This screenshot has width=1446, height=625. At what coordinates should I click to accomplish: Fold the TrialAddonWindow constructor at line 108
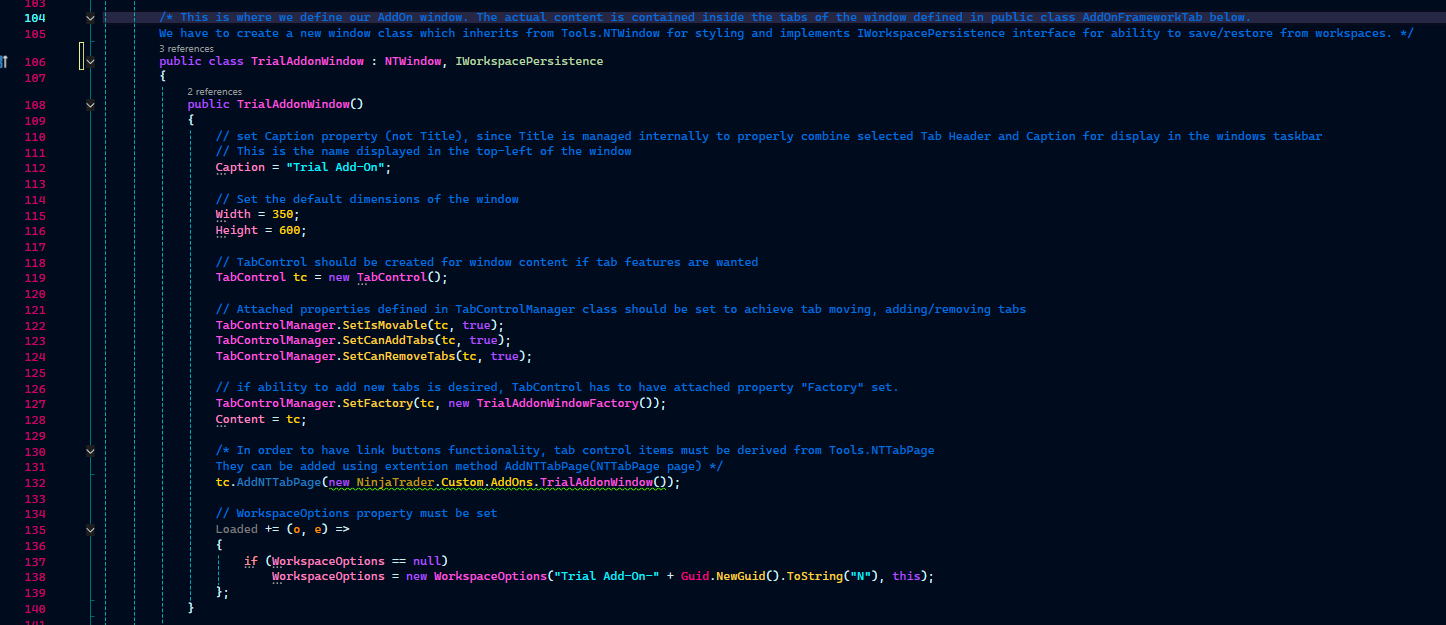pyautogui.click(x=90, y=104)
